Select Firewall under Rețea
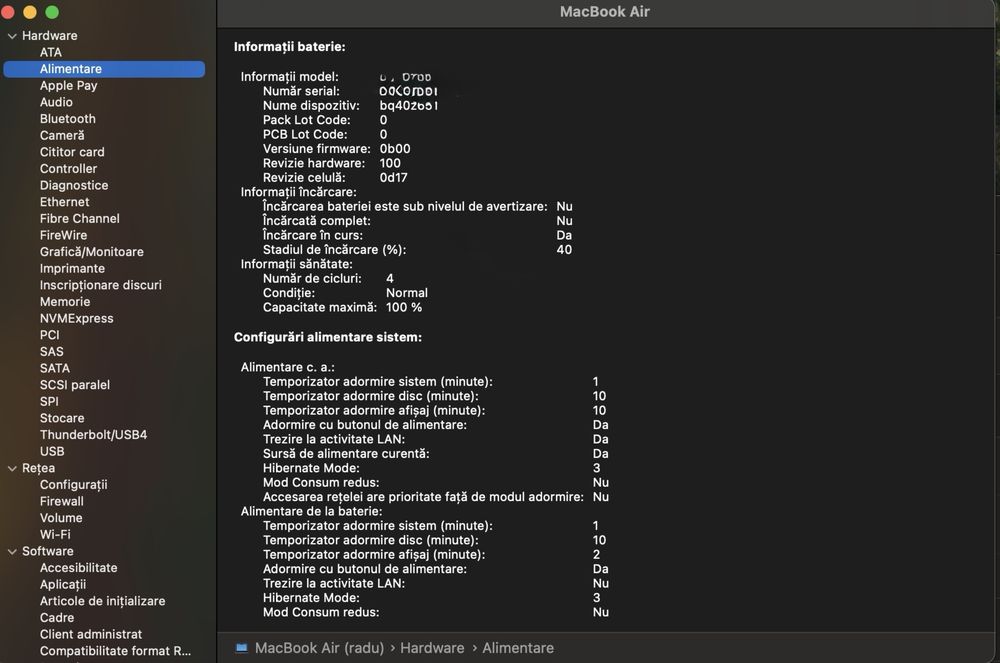This screenshot has width=1000, height=663. (x=62, y=501)
